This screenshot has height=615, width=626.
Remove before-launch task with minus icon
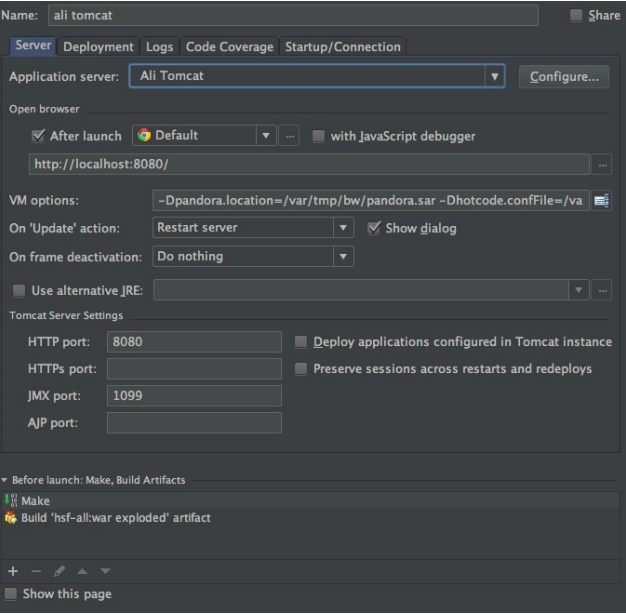point(36,571)
